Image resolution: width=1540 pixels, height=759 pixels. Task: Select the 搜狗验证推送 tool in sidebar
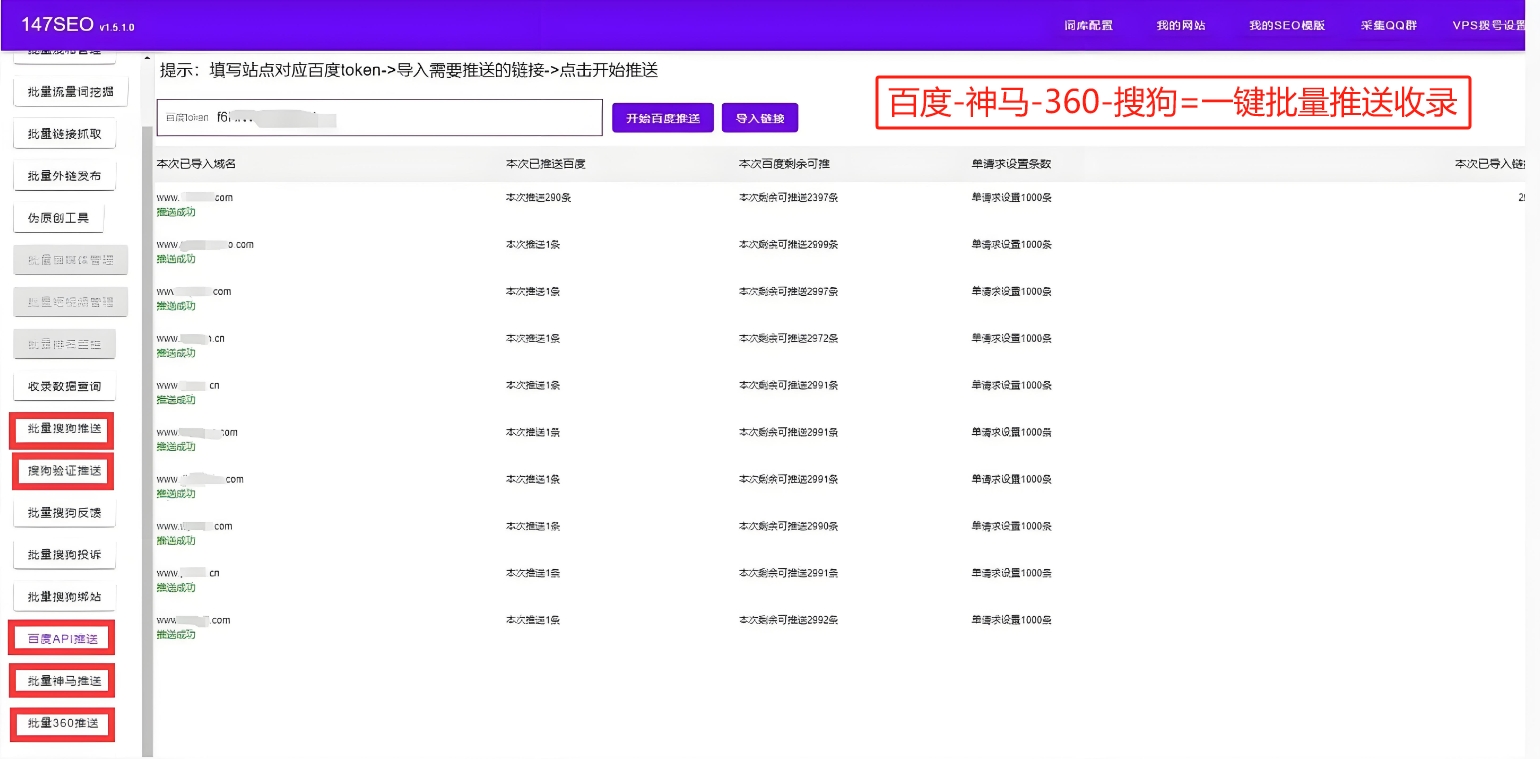[x=62, y=470]
